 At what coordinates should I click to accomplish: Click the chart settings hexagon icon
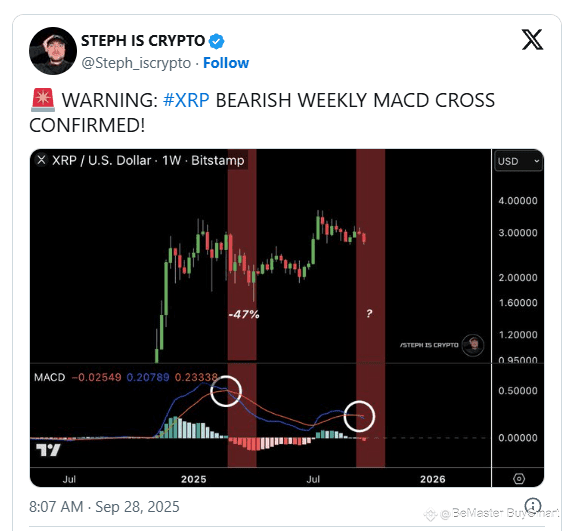(x=519, y=479)
